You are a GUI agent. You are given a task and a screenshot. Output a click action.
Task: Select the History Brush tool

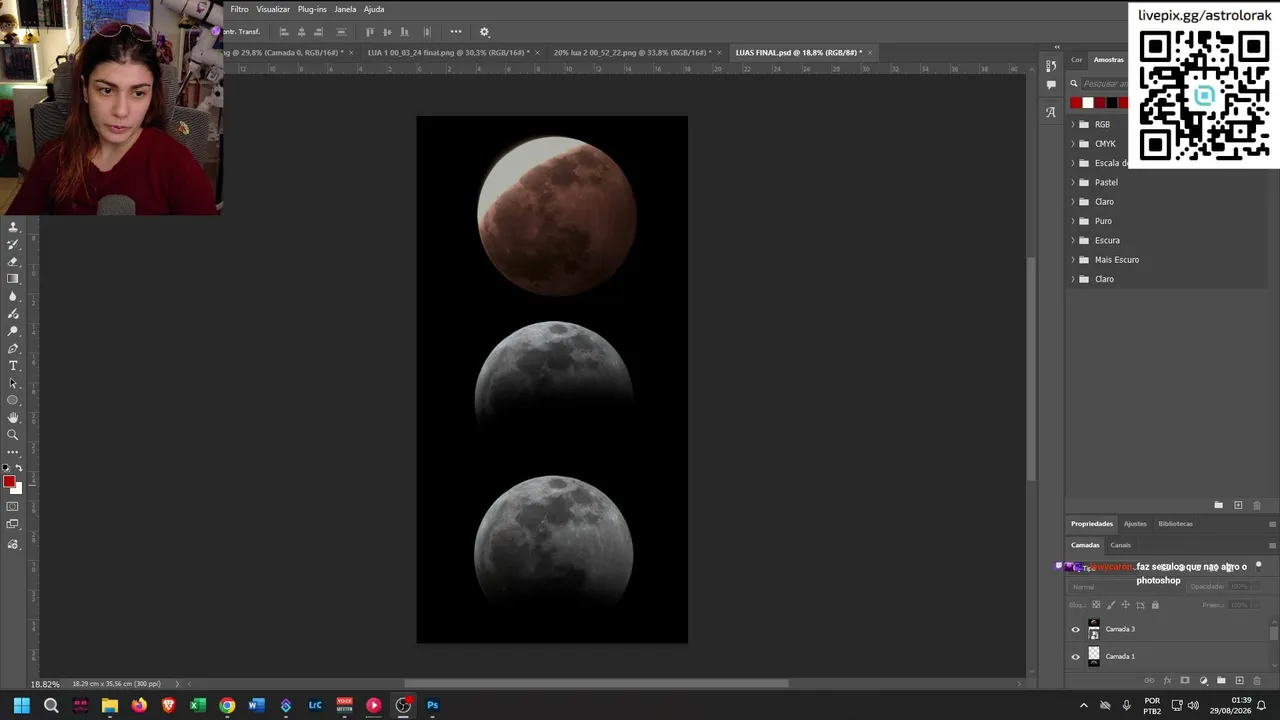(13, 244)
